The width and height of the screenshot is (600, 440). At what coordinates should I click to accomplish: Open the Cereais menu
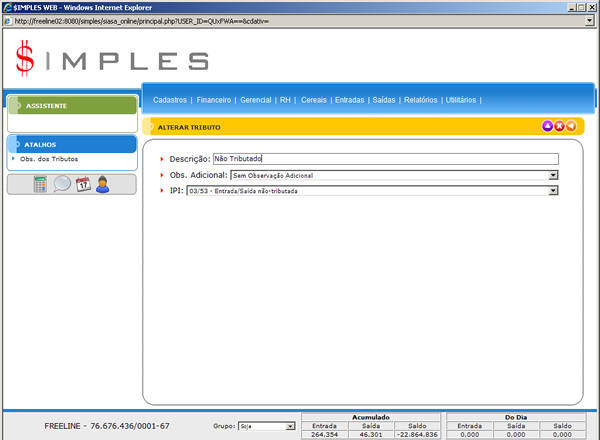314,100
